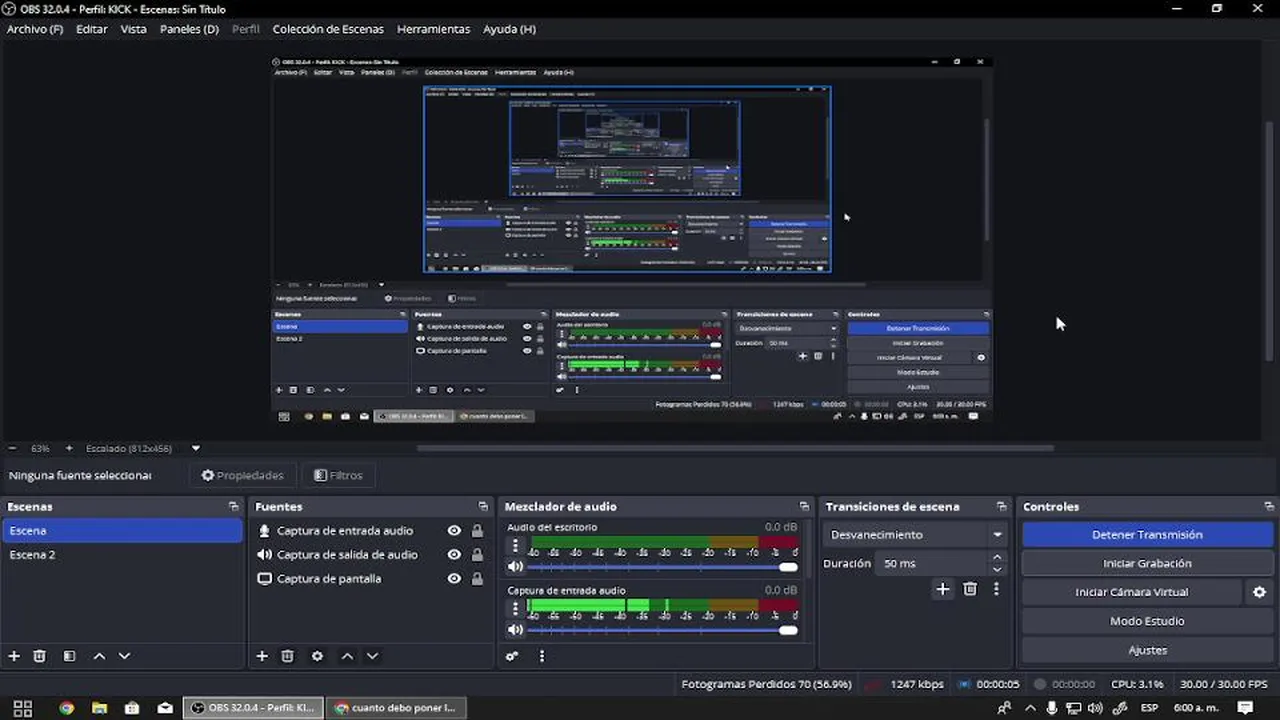Screen dimensions: 1280x720
Task: Open Colección de Escenas menu
Action: click(x=328, y=29)
